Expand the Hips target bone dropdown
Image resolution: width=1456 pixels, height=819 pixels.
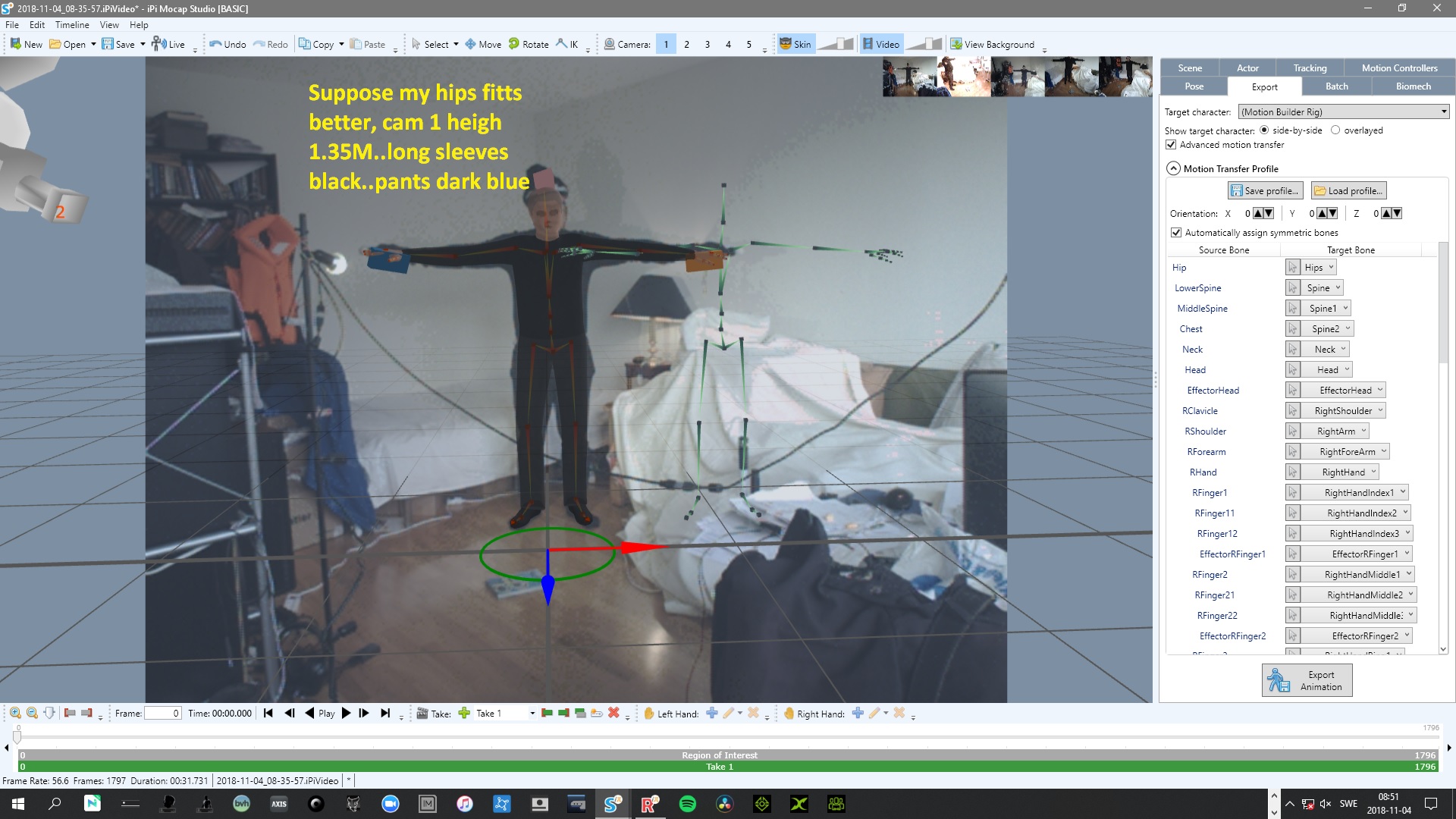[1319, 268]
